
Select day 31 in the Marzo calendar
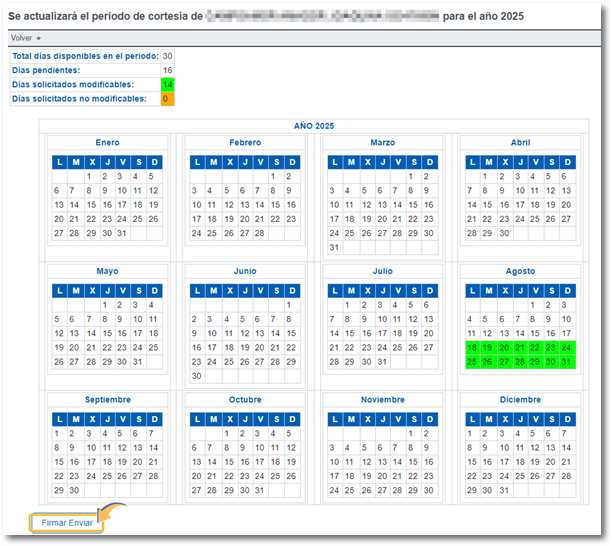point(334,247)
